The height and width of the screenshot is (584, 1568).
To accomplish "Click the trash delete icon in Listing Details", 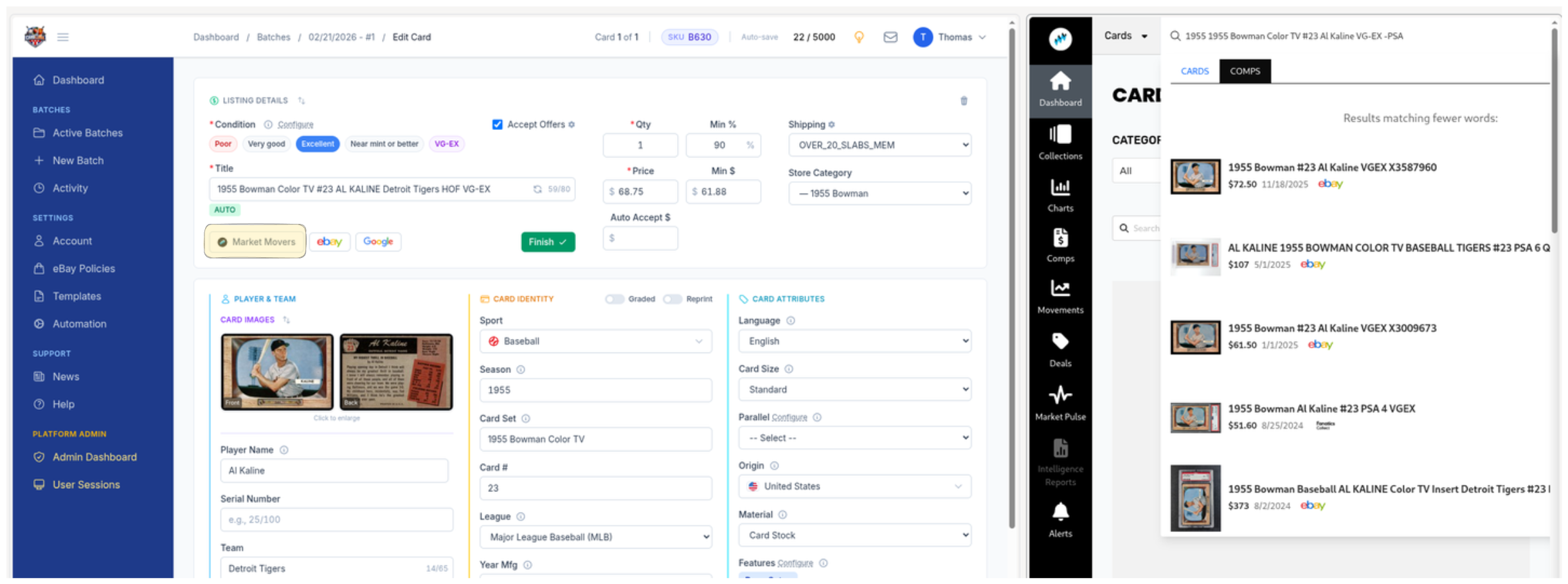I will 963,101.
